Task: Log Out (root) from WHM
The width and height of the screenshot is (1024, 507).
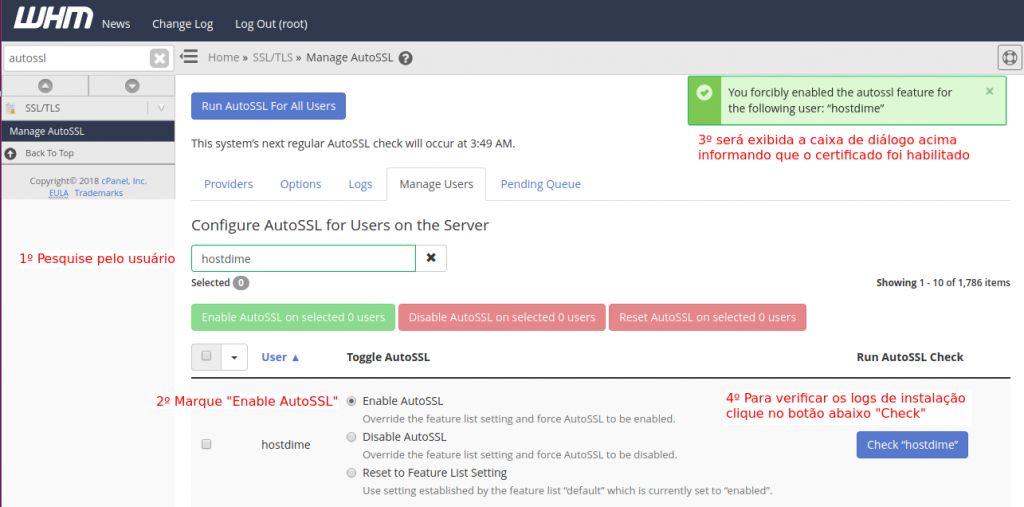Action: [271, 24]
